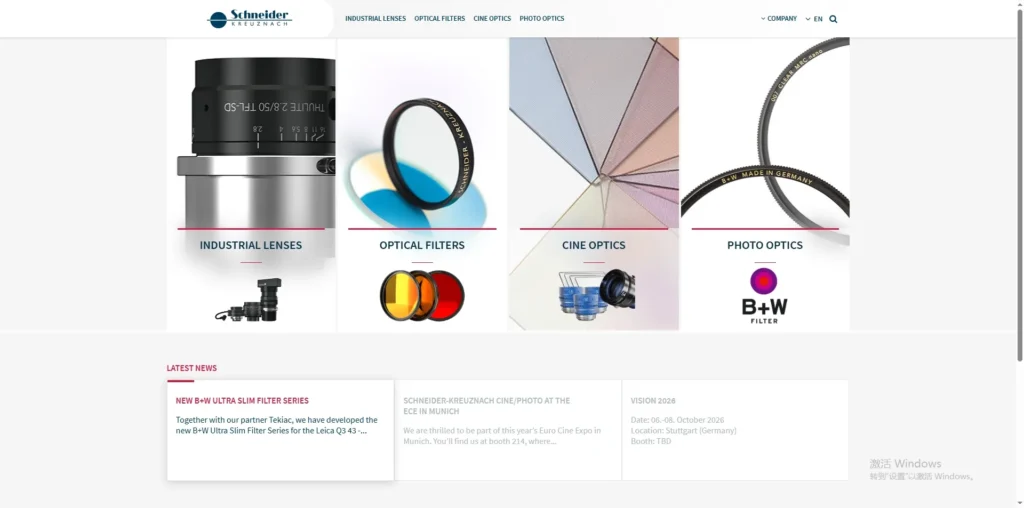This screenshot has height=508, width=1024.
Task: Click the B+W Filter logo
Action: [x=764, y=296]
